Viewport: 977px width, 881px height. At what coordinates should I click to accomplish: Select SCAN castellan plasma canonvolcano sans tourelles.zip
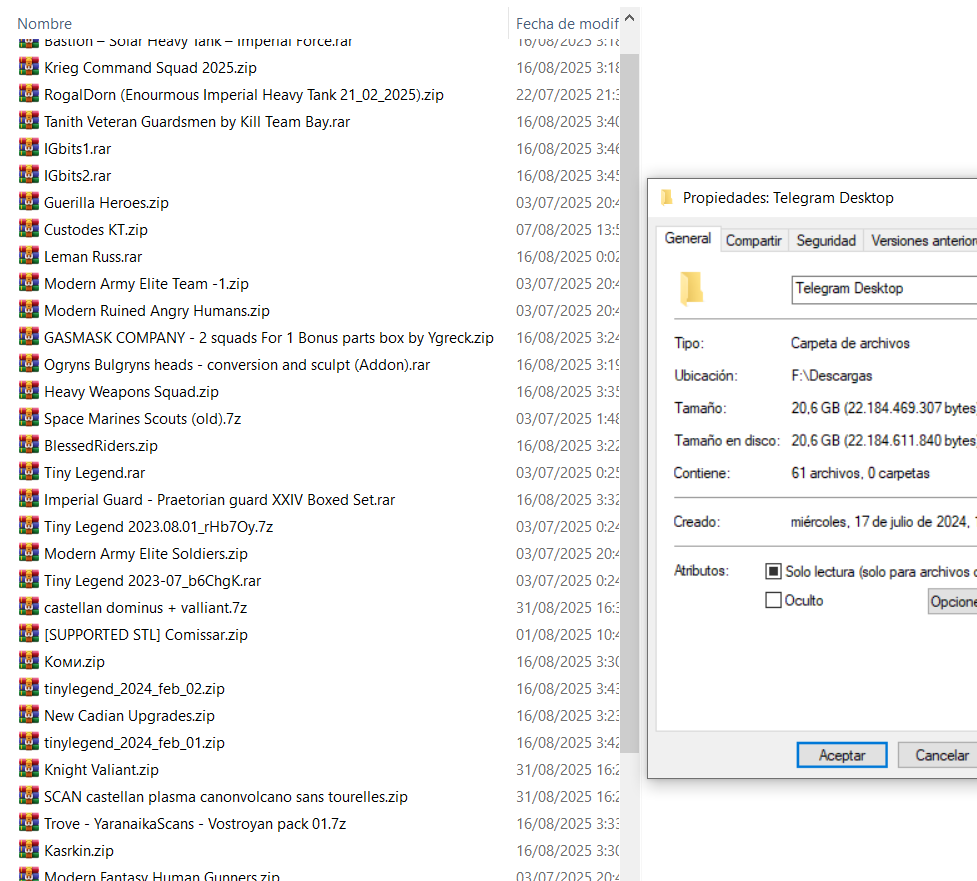pos(226,796)
